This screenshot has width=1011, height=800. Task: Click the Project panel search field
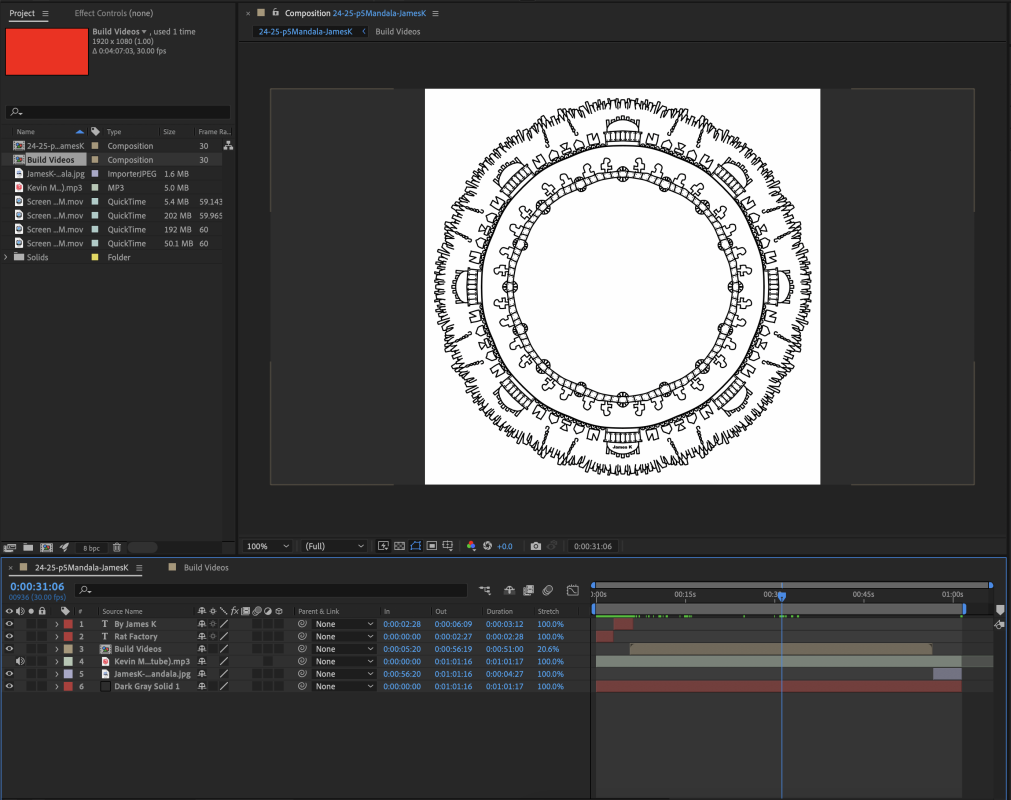coord(120,112)
